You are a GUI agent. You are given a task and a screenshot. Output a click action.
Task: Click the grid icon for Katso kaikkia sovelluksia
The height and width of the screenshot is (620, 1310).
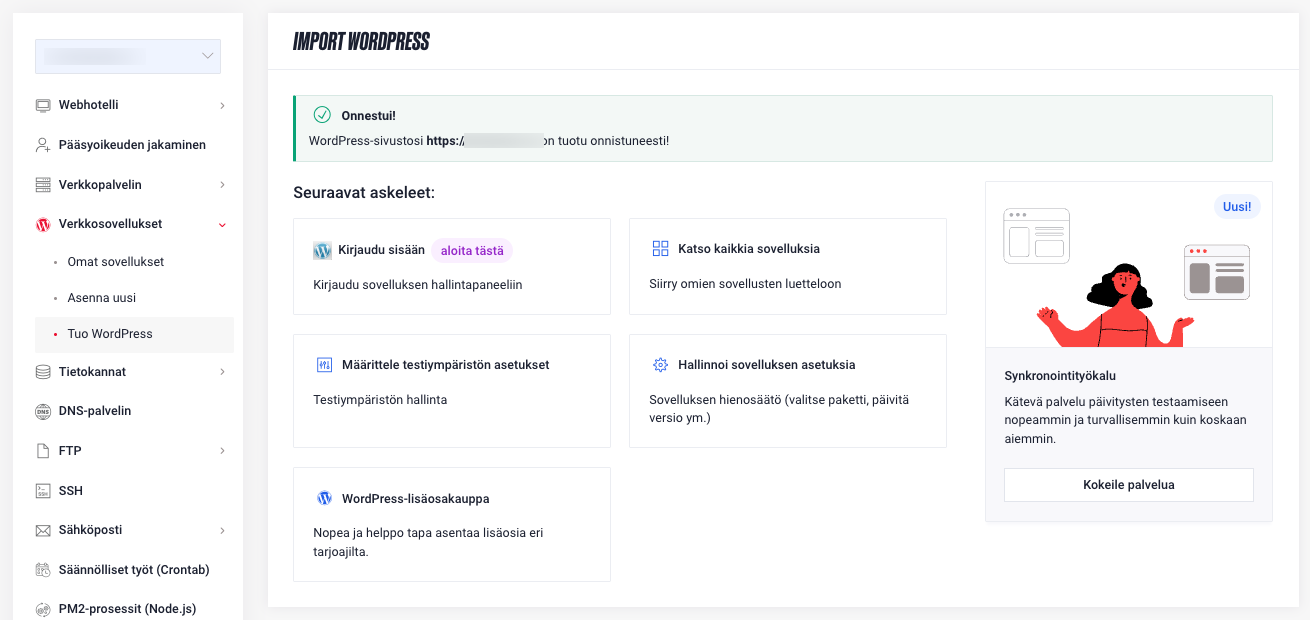click(660, 248)
